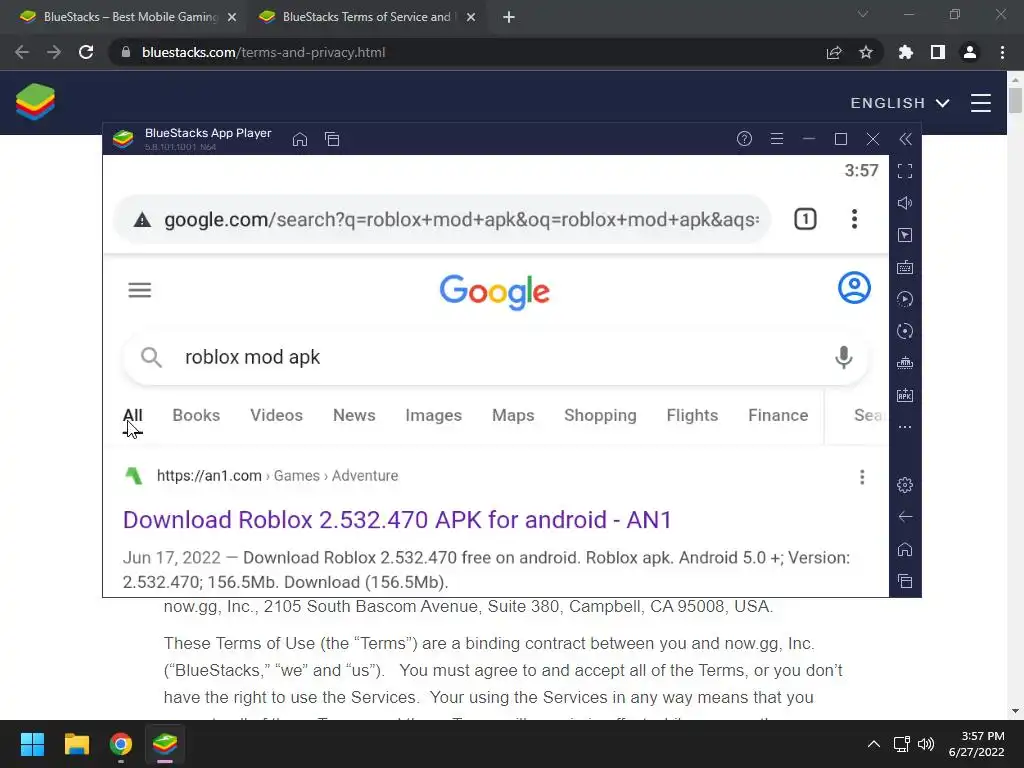Click the macro recorder icon in BlueStacks sidebar
This screenshot has width=1024, height=768.
(904, 299)
